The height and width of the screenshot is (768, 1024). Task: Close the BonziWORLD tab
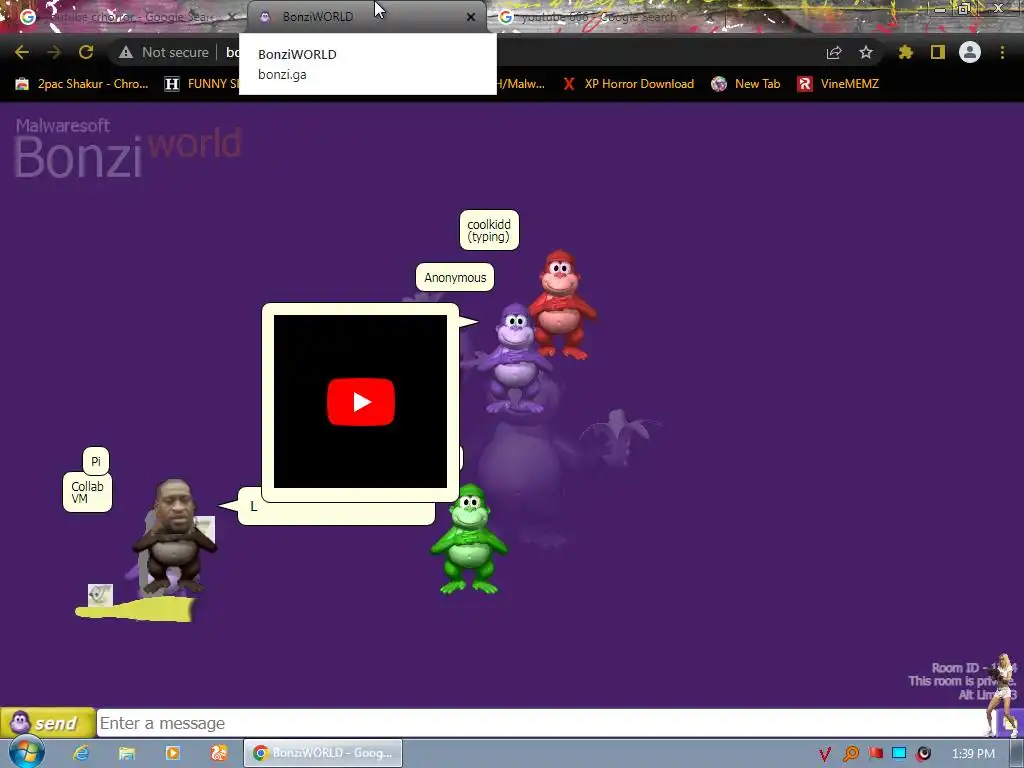471,17
